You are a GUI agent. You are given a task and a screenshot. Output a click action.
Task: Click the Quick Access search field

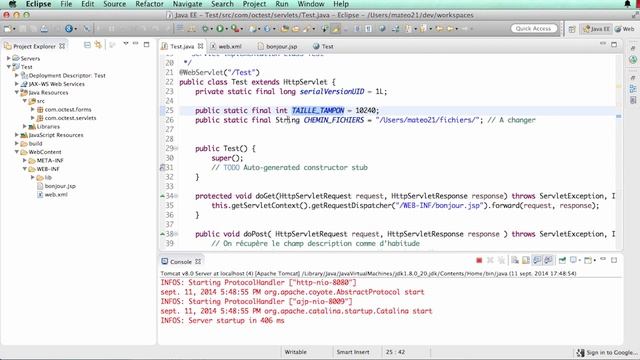click(534, 29)
